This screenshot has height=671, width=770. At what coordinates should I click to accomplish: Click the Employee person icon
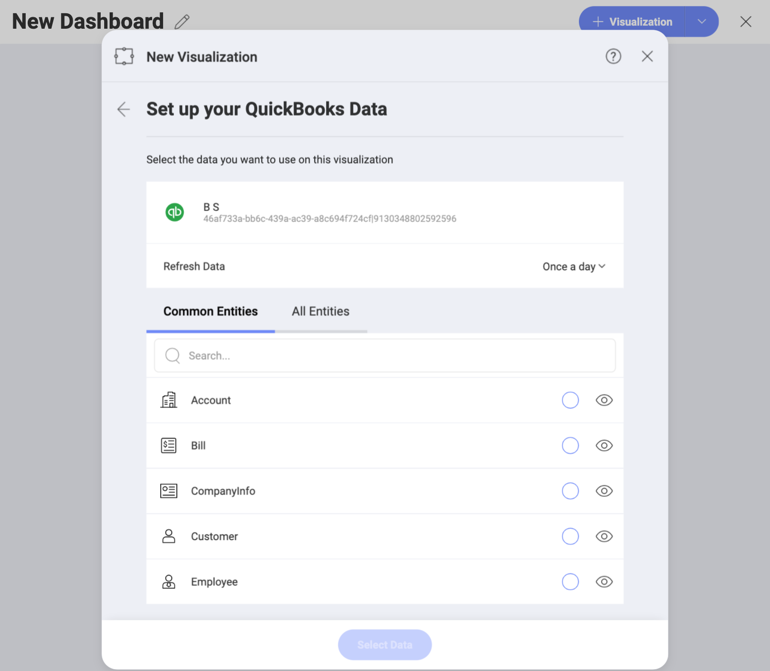[169, 582]
